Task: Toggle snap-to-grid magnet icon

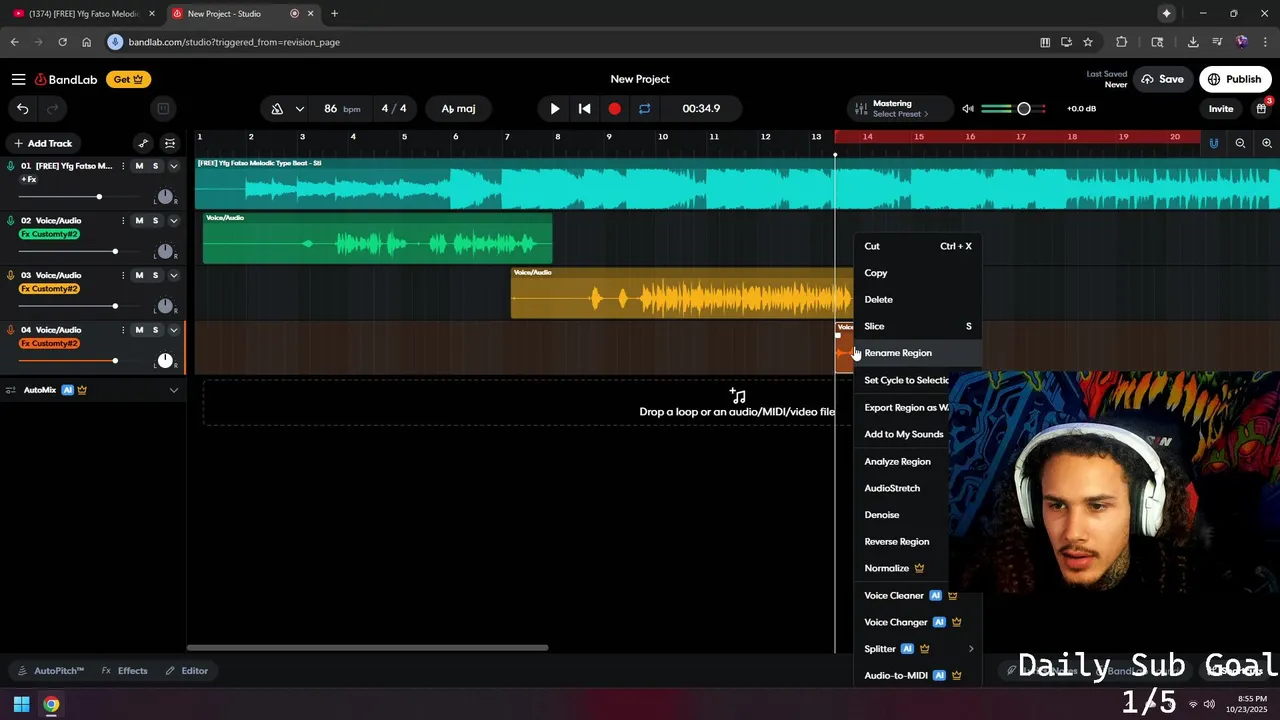Action: coord(1213,143)
